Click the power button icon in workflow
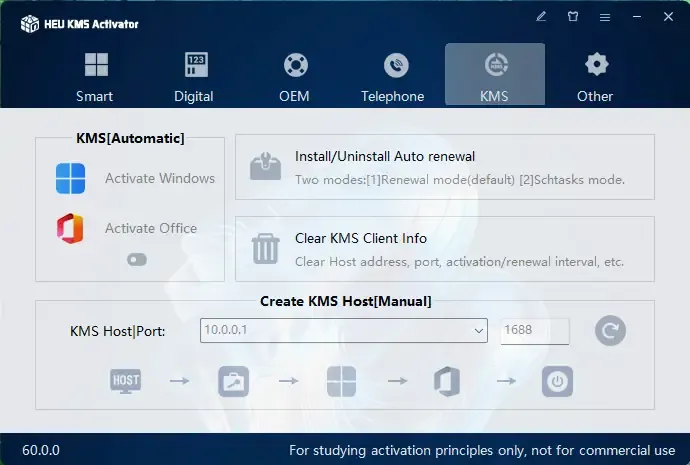 [x=557, y=381]
